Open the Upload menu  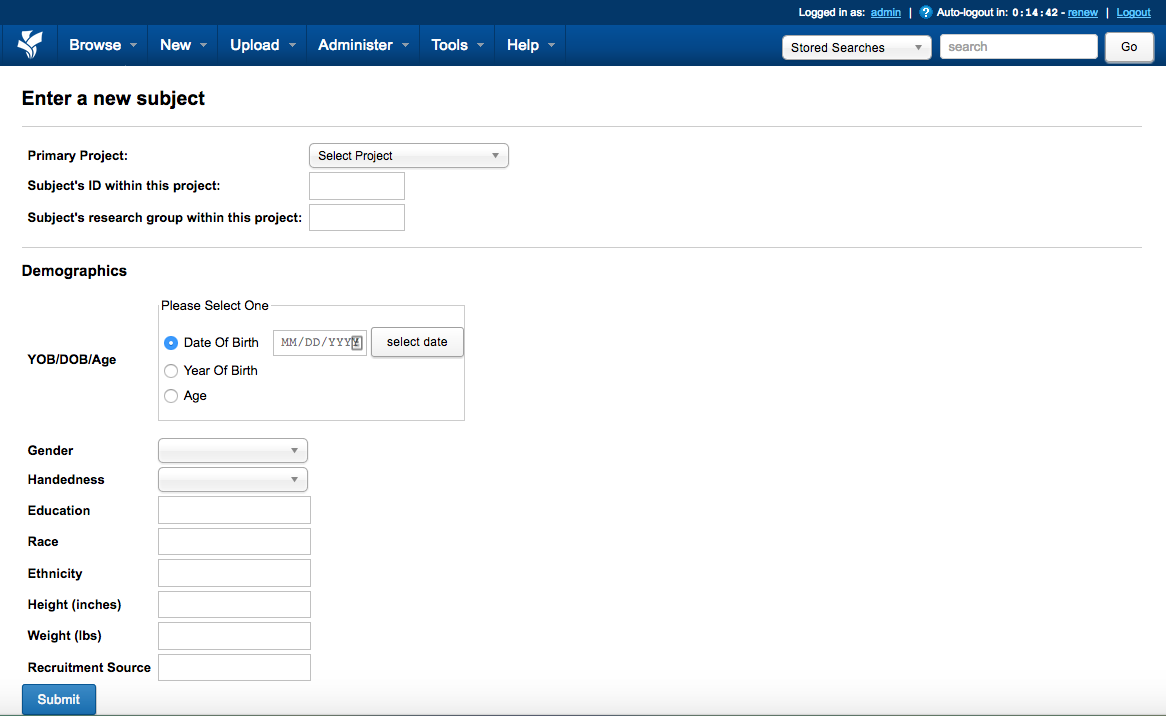[x=262, y=45]
